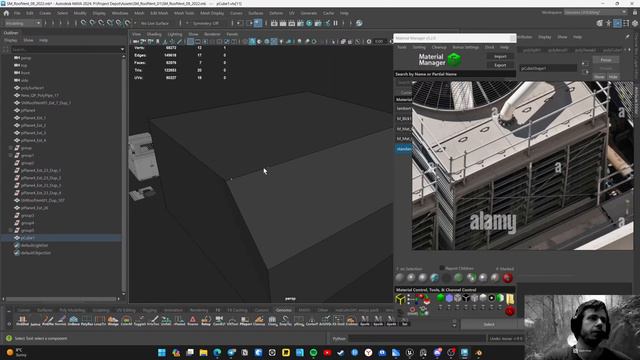The width and height of the screenshot is (640, 360).
Task: Click the camera Bookmarks icon
Action: [x=158, y=41]
